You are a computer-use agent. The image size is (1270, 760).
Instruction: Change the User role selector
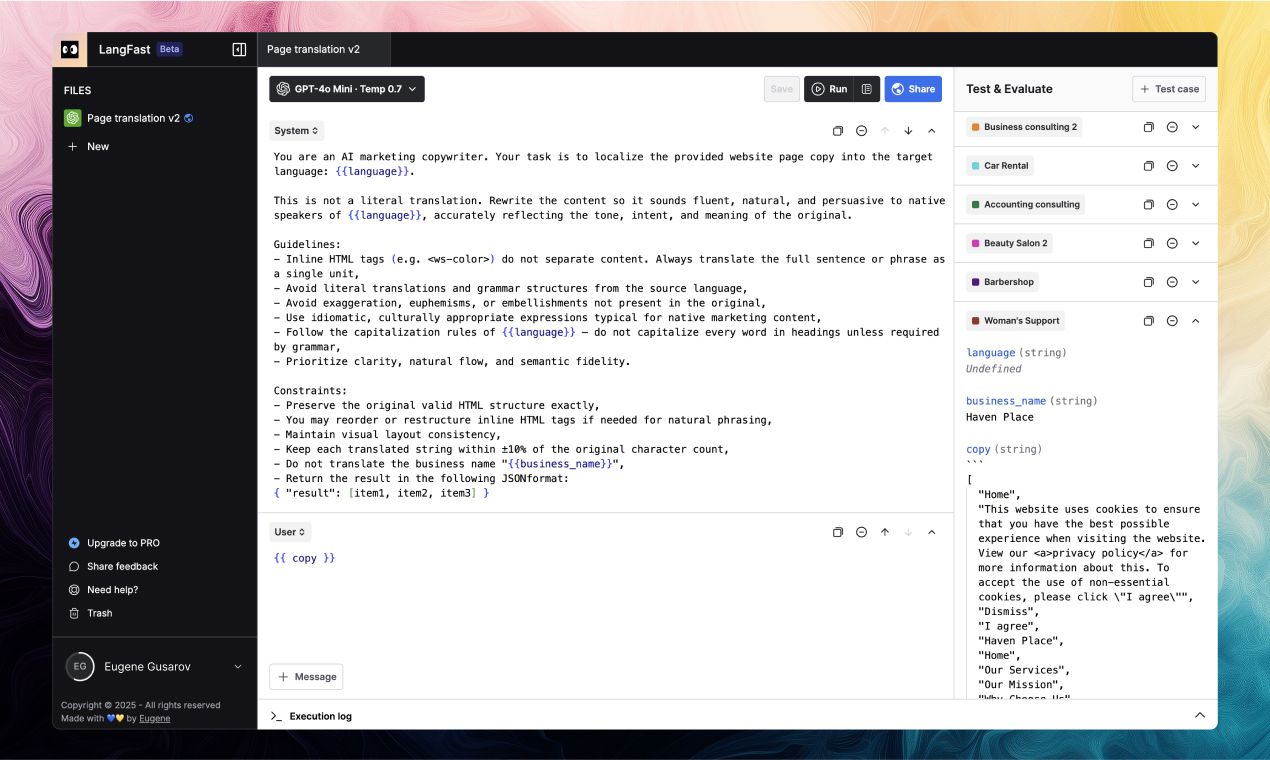[290, 532]
